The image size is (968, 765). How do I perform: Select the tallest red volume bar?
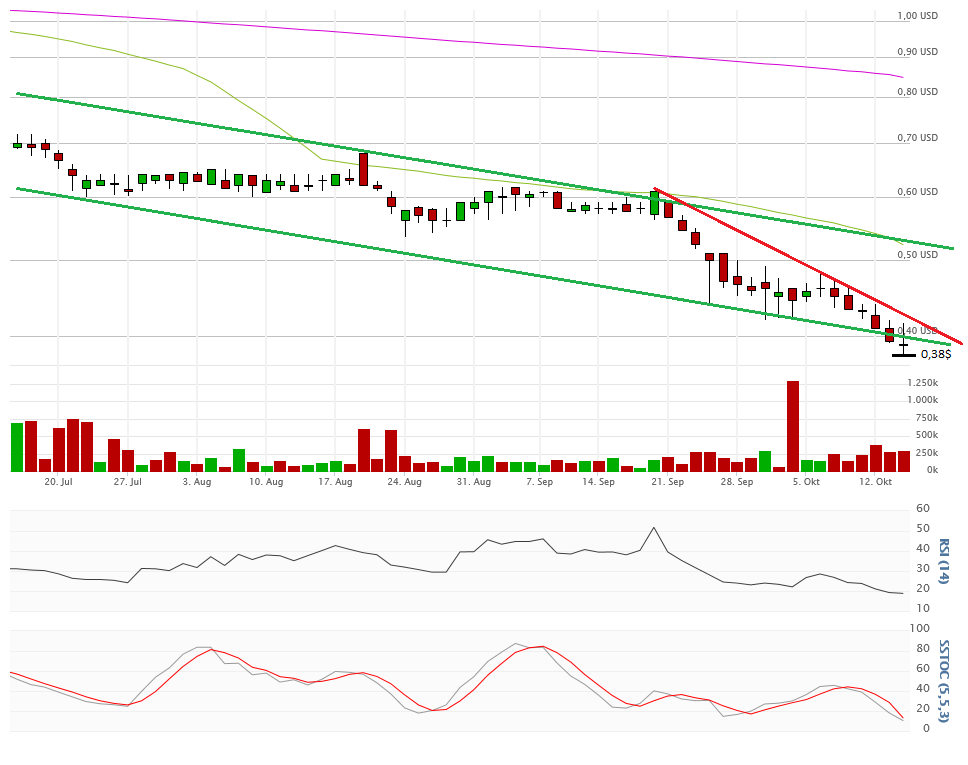[793, 425]
